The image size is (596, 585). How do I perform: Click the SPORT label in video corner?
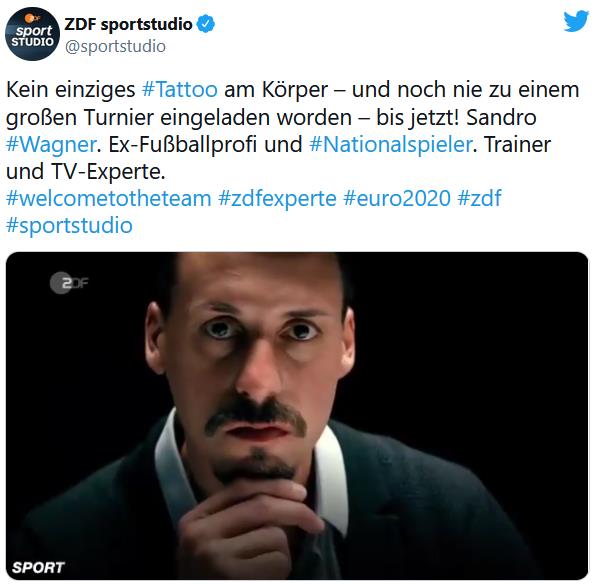38,568
